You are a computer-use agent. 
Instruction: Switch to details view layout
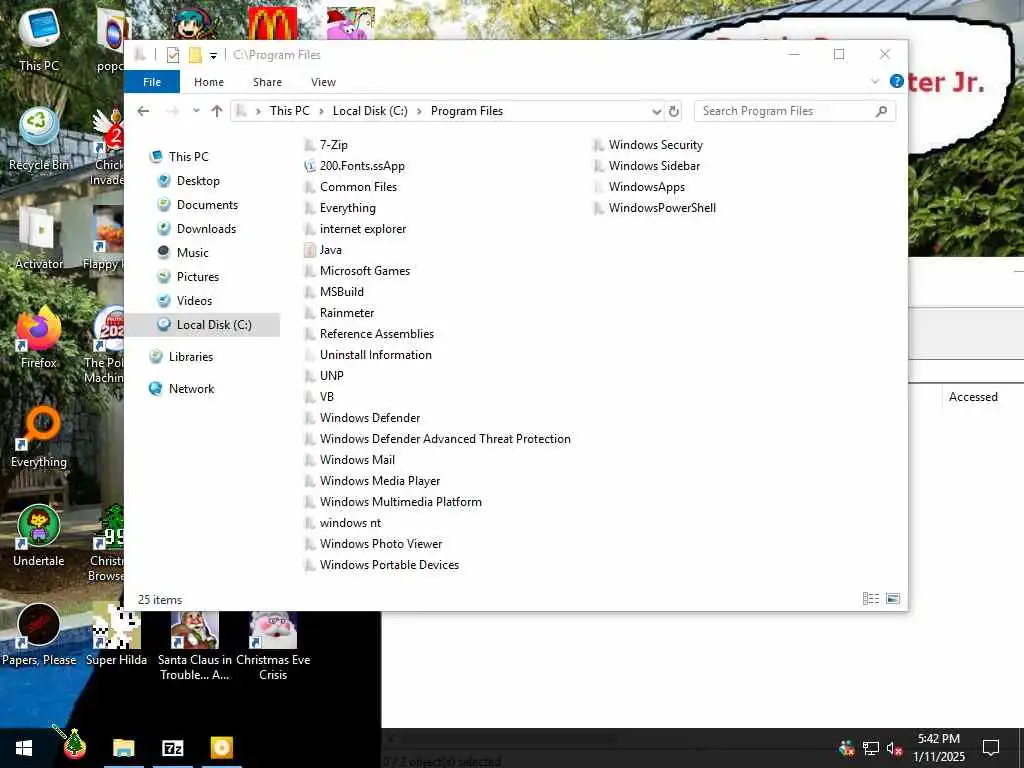871,599
